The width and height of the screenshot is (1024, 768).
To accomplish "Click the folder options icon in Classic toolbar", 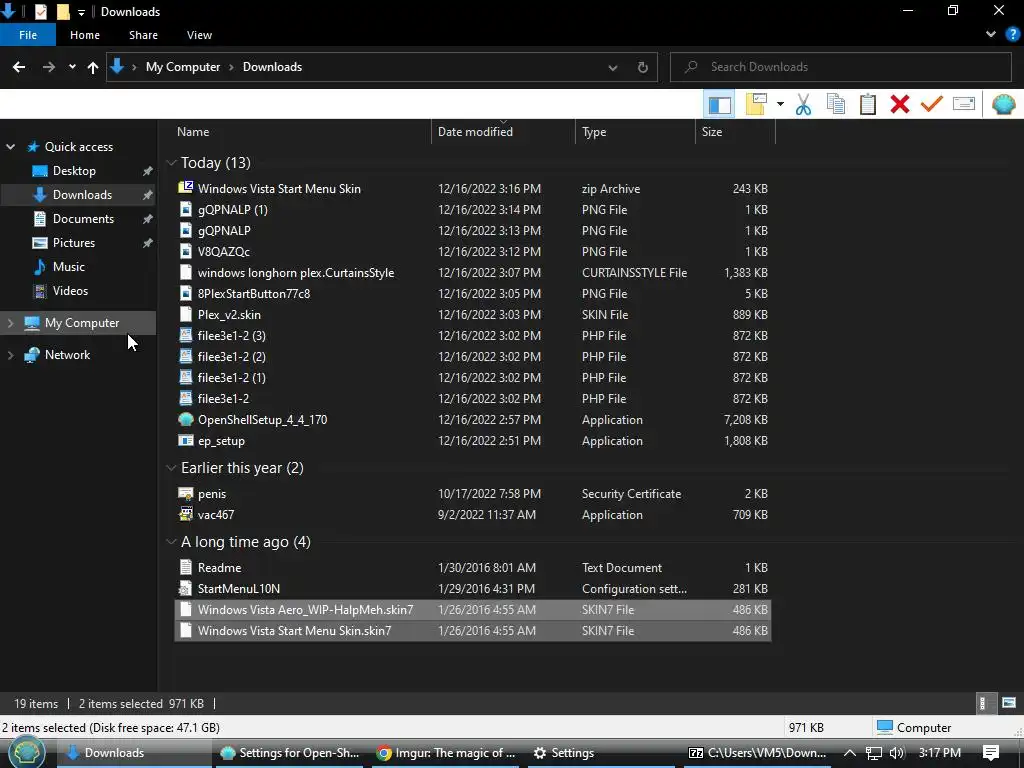I will tap(756, 104).
